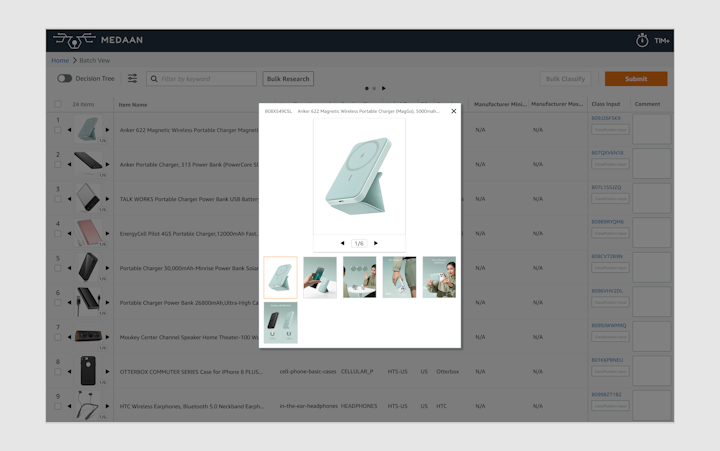Open ASIN link B01K6PBNEU in row 8
This screenshot has height=451, width=720.
click(607, 360)
